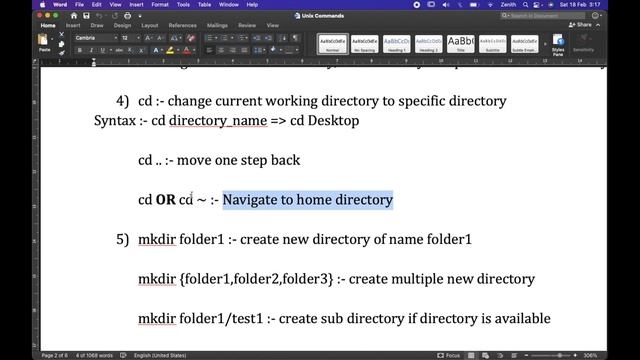Open the Draw ribbon tab
This screenshot has width=640, height=360.
click(97, 25)
